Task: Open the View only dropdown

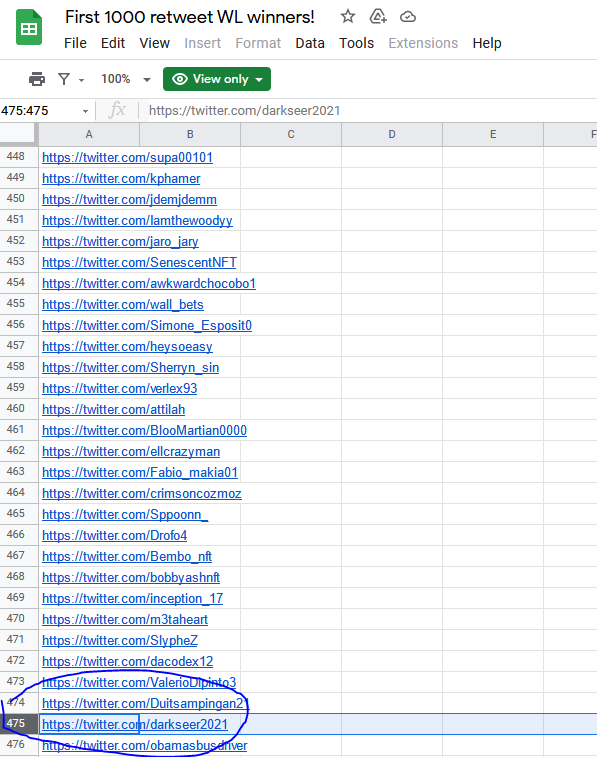Action: click(x=217, y=79)
